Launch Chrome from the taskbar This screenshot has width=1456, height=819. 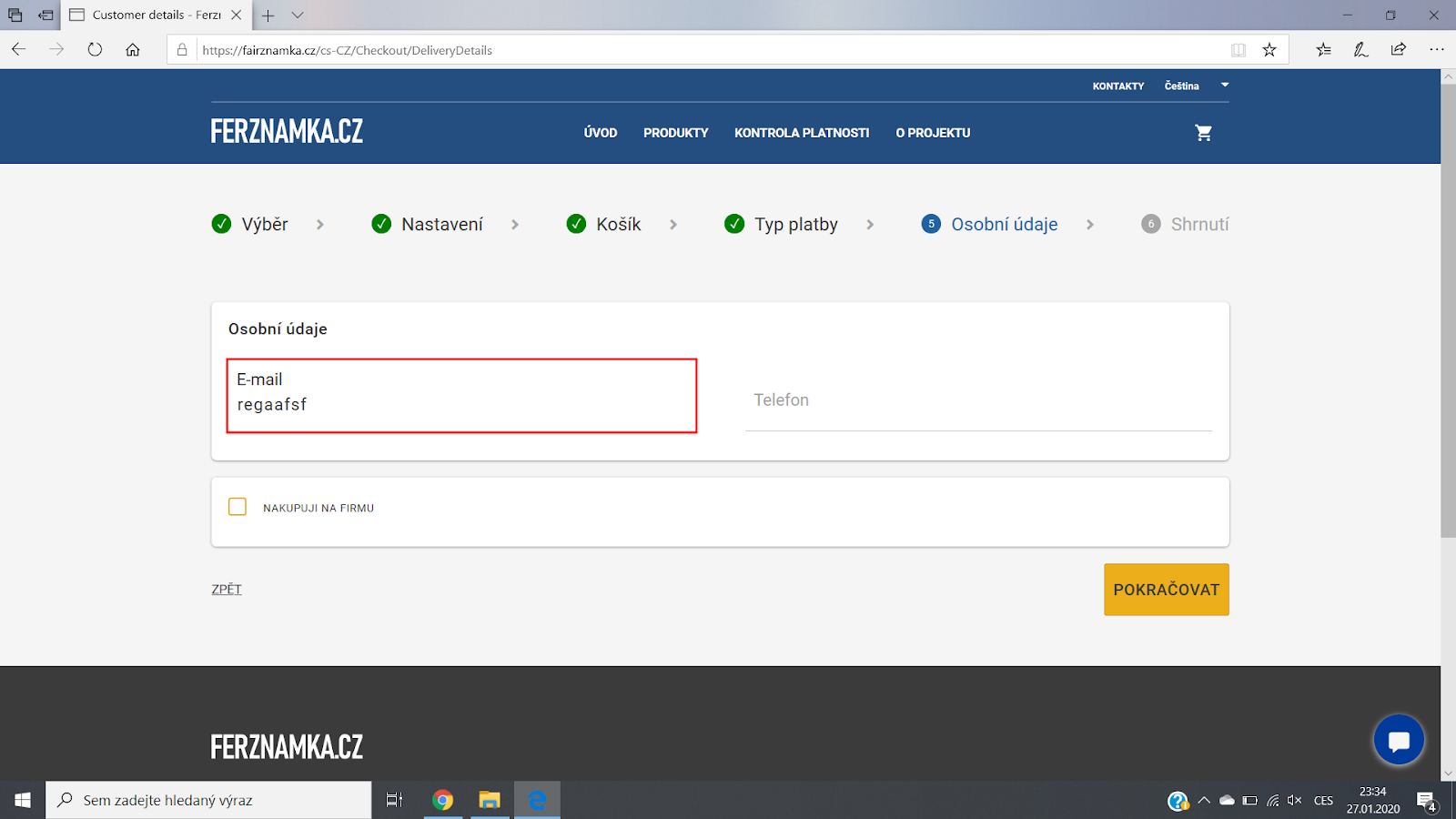coord(443,800)
